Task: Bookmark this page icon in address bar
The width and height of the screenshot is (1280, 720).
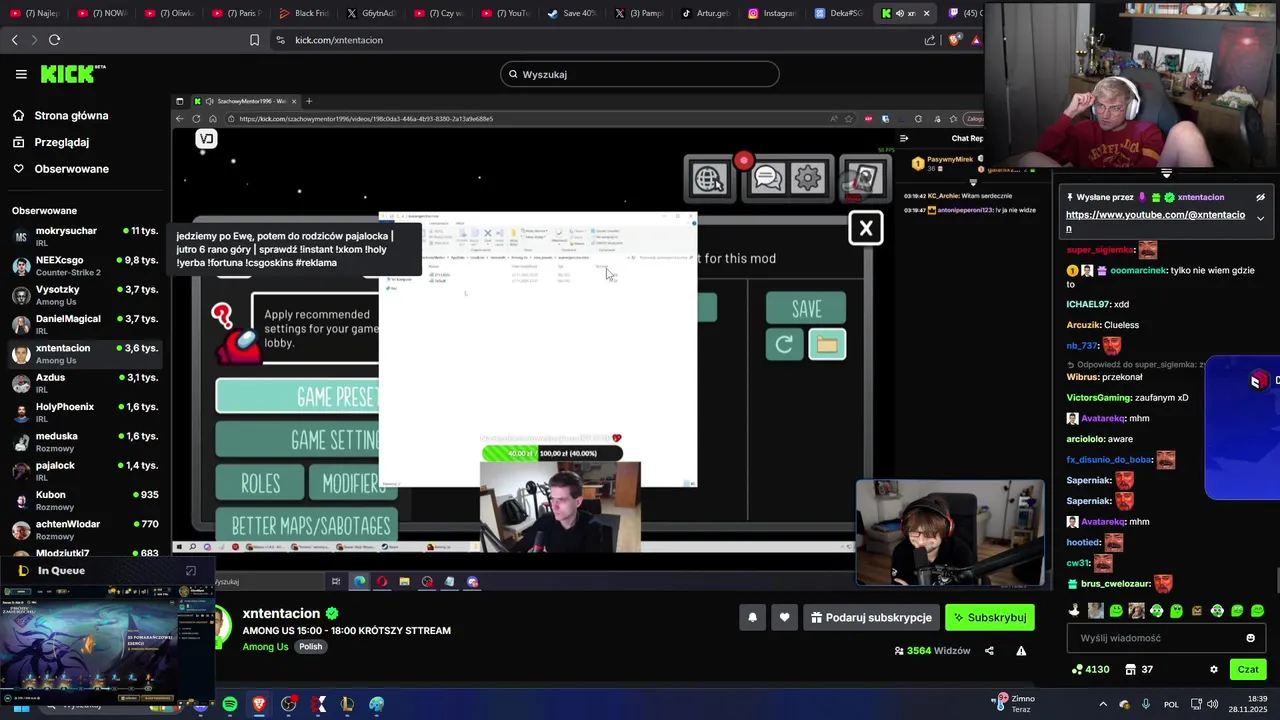Action: tap(254, 40)
